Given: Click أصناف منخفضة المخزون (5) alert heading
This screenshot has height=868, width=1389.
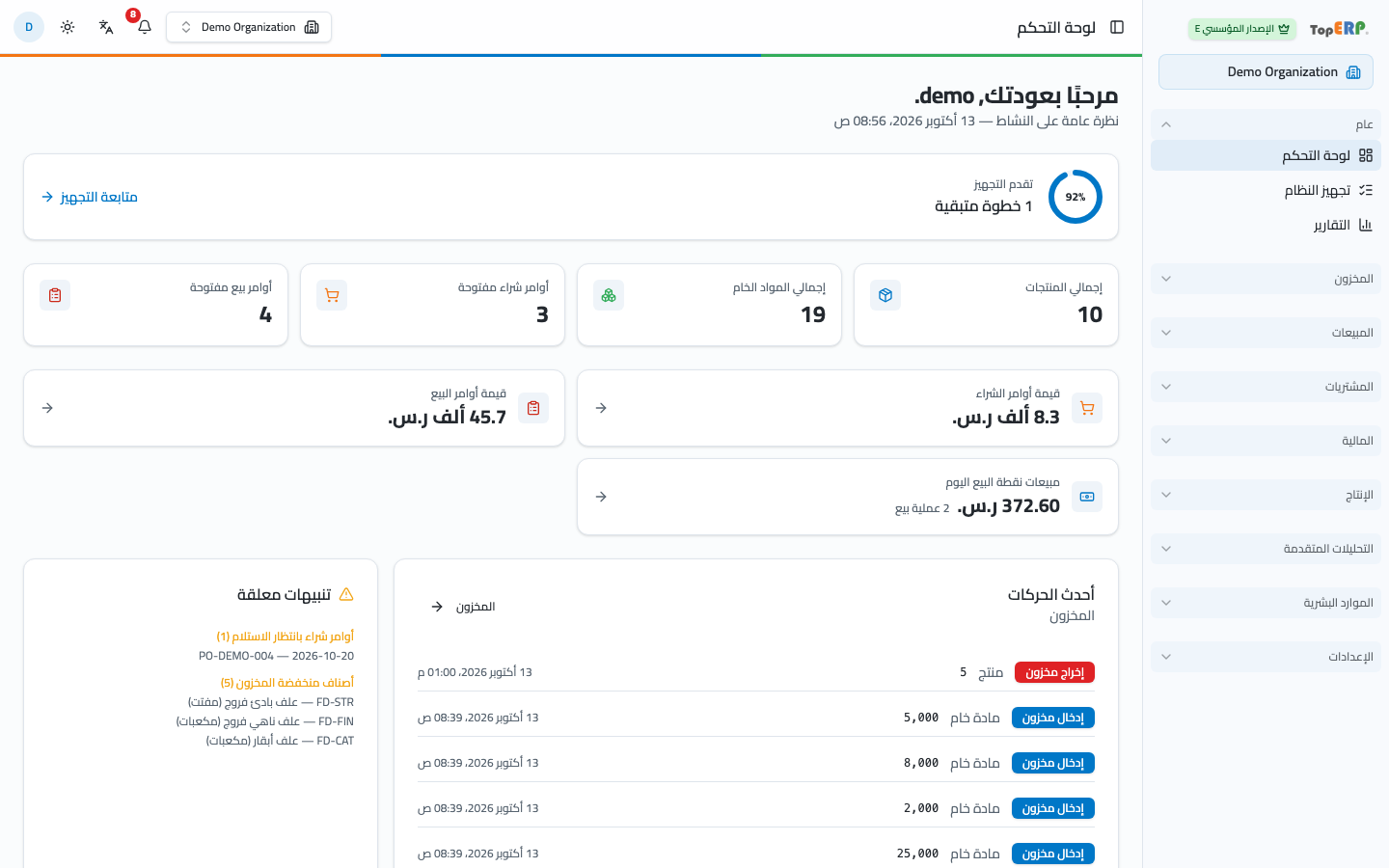Looking at the screenshot, I should pos(287,683).
